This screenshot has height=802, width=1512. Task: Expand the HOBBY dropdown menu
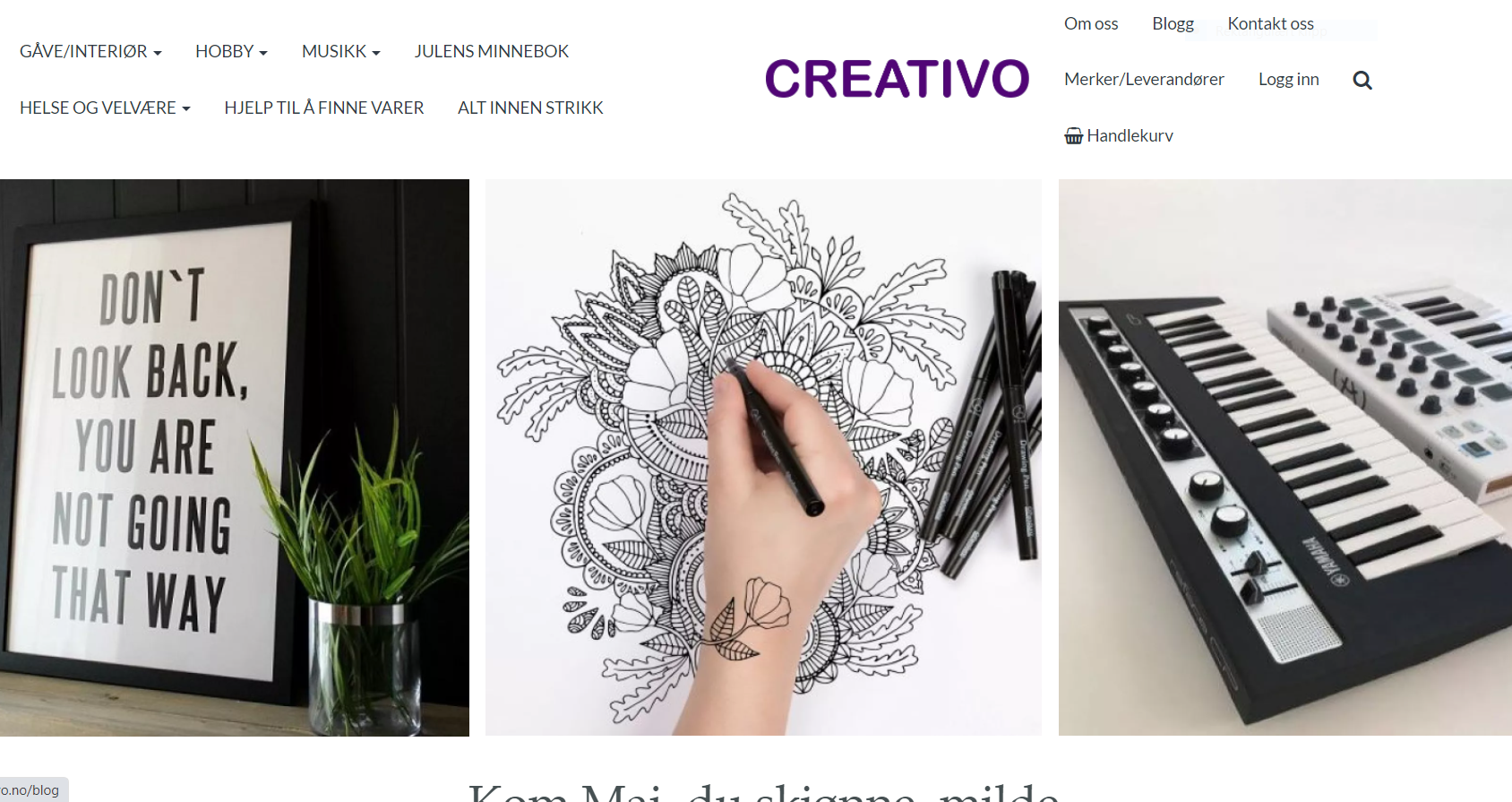(x=231, y=51)
